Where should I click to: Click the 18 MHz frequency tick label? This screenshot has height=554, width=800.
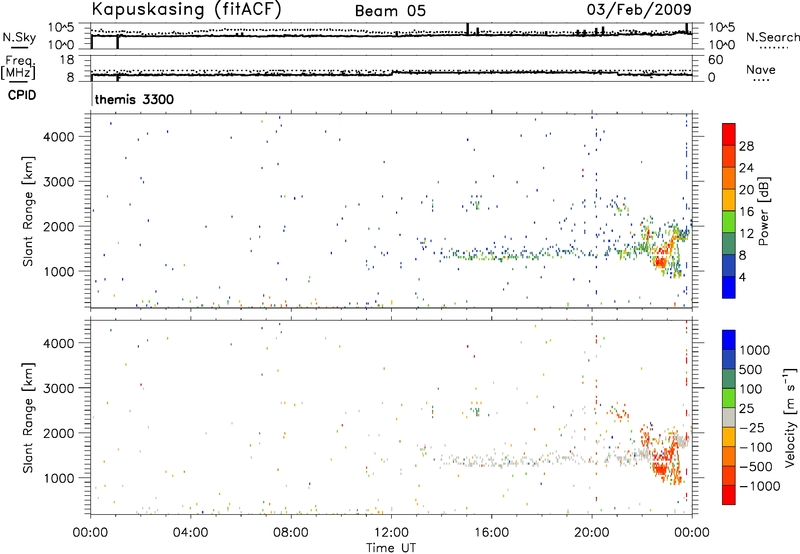[x=67, y=60]
